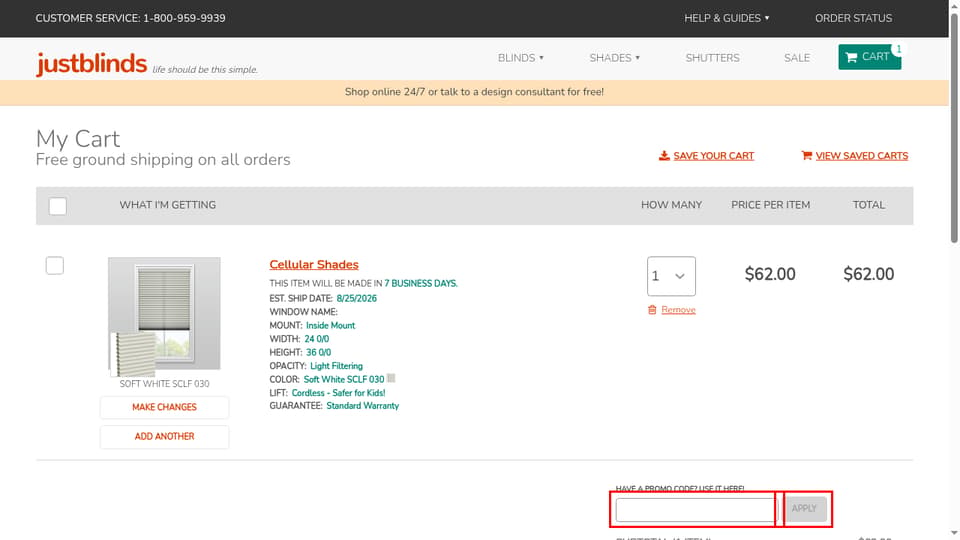Expand the Blinds menu
The width and height of the screenshot is (960, 540).
tap(520, 58)
